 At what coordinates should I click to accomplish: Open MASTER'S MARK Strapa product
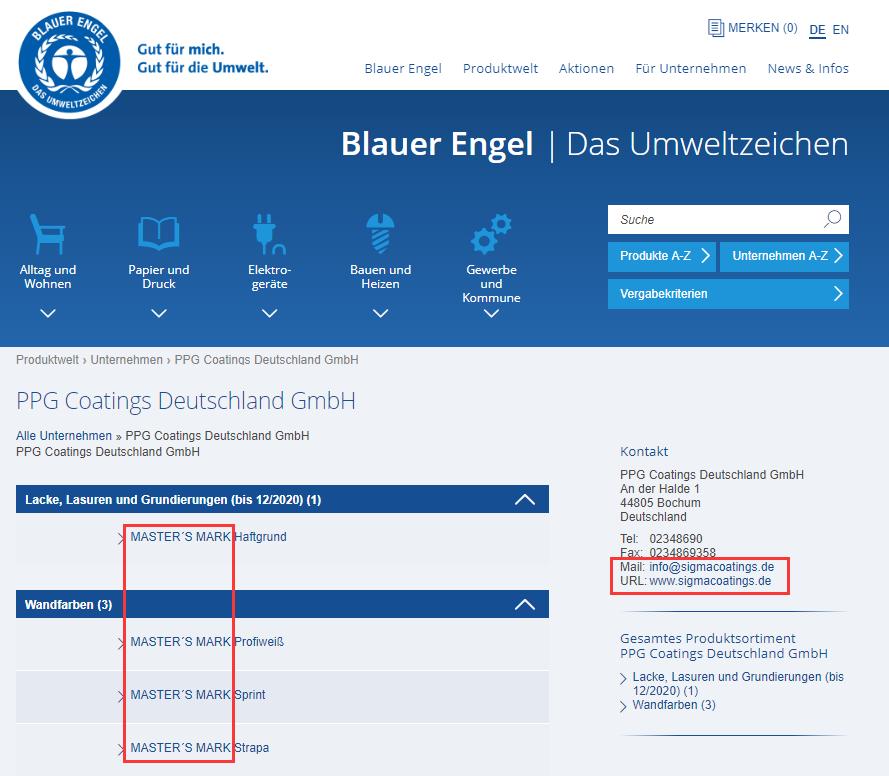(200, 748)
